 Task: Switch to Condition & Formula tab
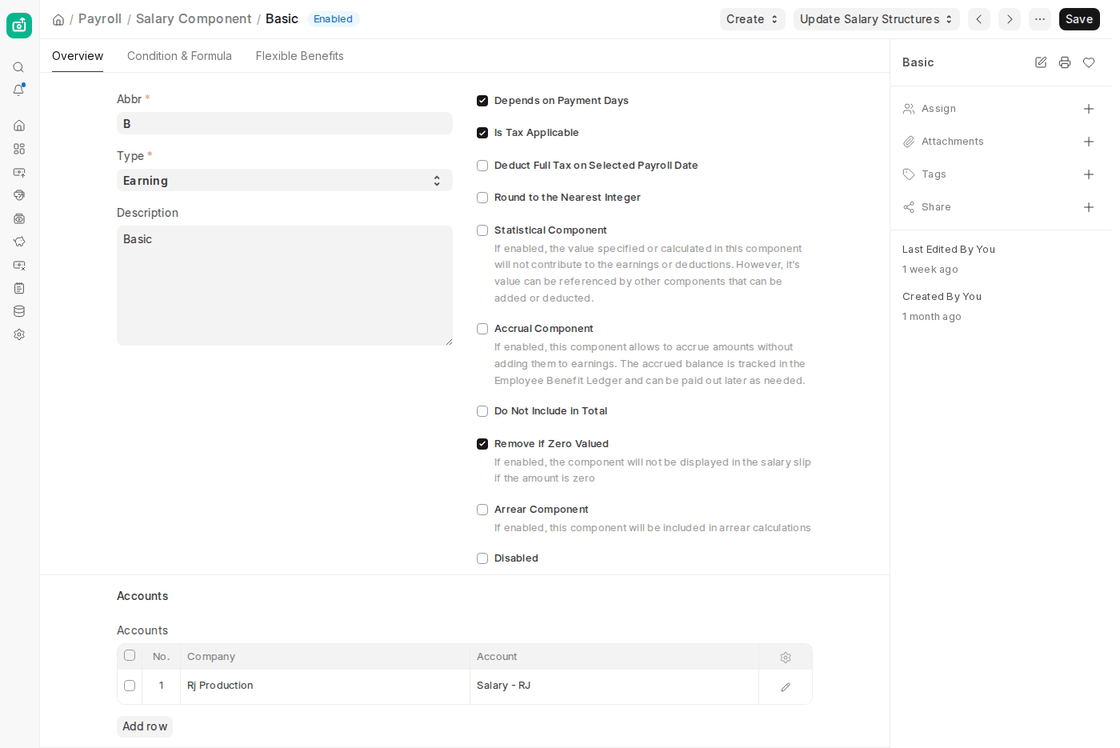(179, 56)
